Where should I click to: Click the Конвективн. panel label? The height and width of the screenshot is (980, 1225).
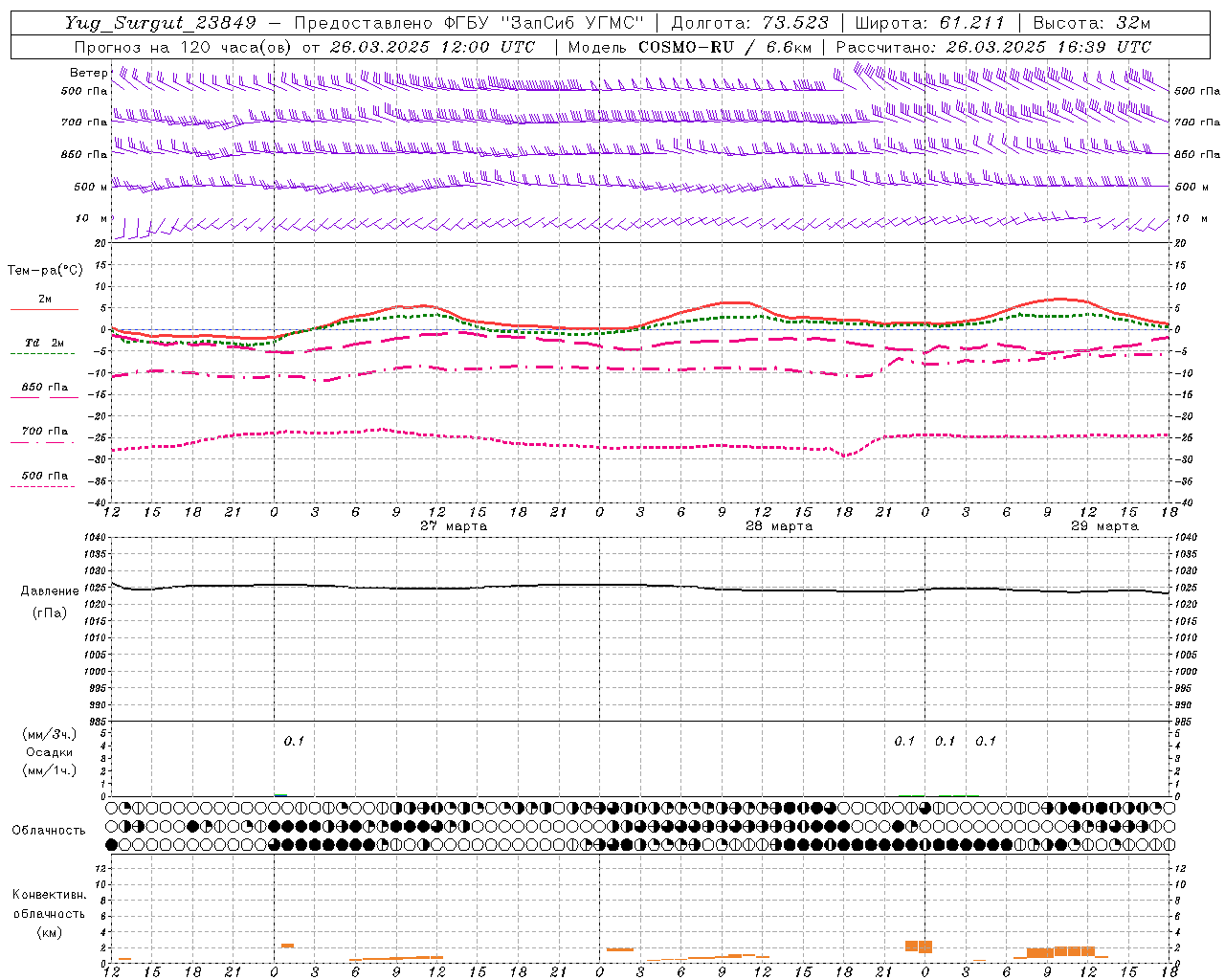coord(50,895)
